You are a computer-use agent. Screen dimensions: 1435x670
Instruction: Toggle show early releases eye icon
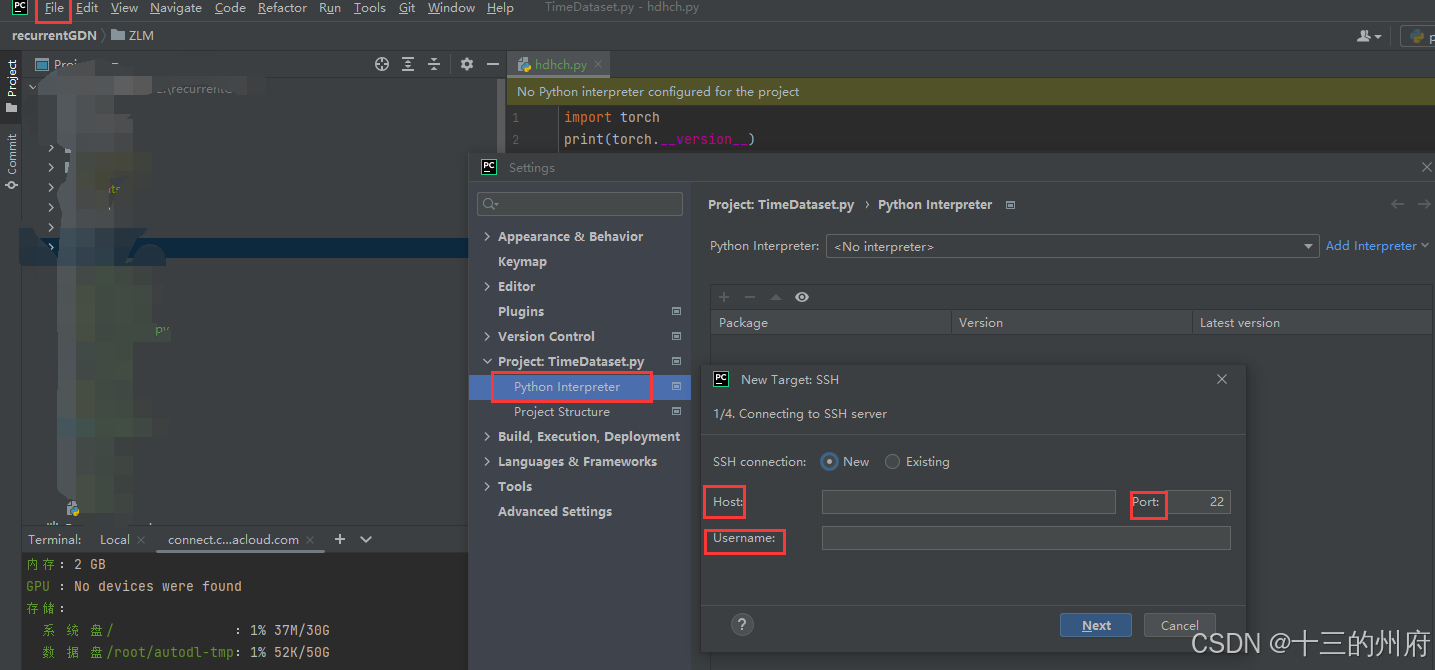coord(802,297)
